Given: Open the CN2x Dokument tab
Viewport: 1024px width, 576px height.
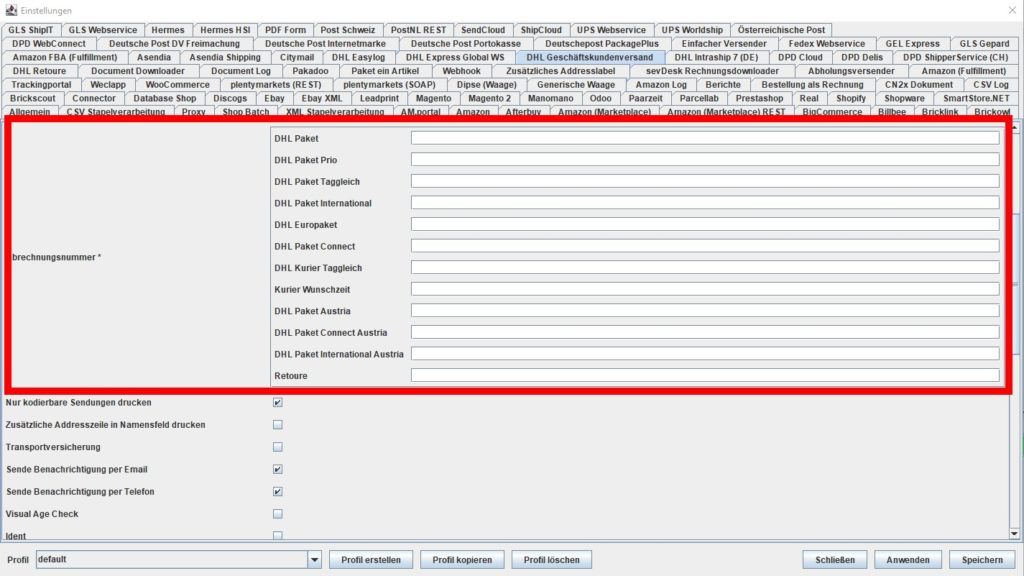Looking at the screenshot, I should coord(918,85).
